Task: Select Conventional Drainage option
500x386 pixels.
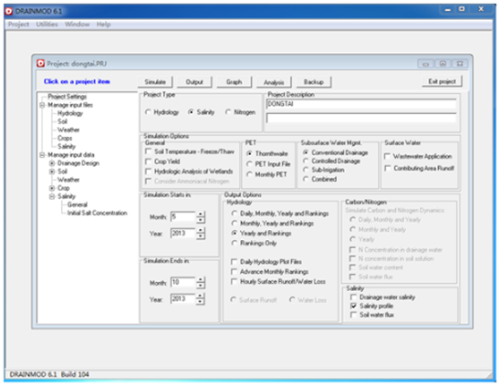Action: 306,152
